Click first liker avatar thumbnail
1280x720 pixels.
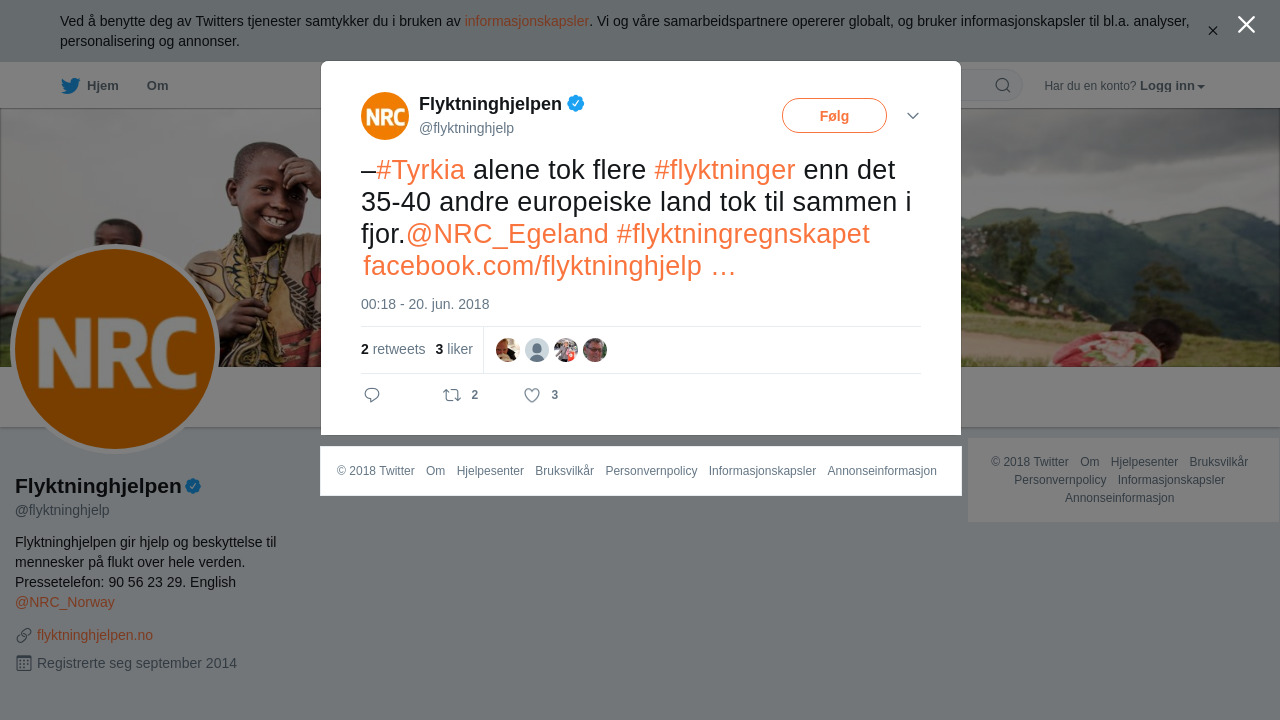coord(508,350)
